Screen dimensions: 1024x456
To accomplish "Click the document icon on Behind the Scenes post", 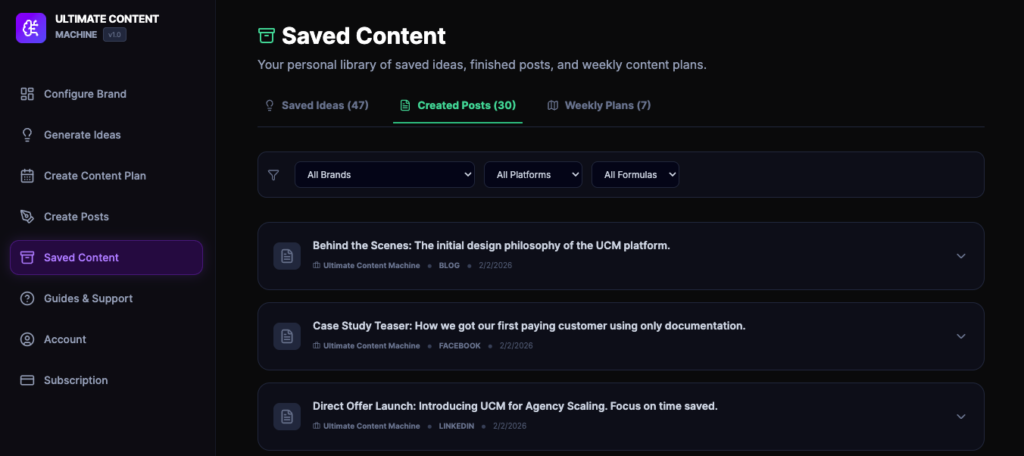I will coord(287,256).
